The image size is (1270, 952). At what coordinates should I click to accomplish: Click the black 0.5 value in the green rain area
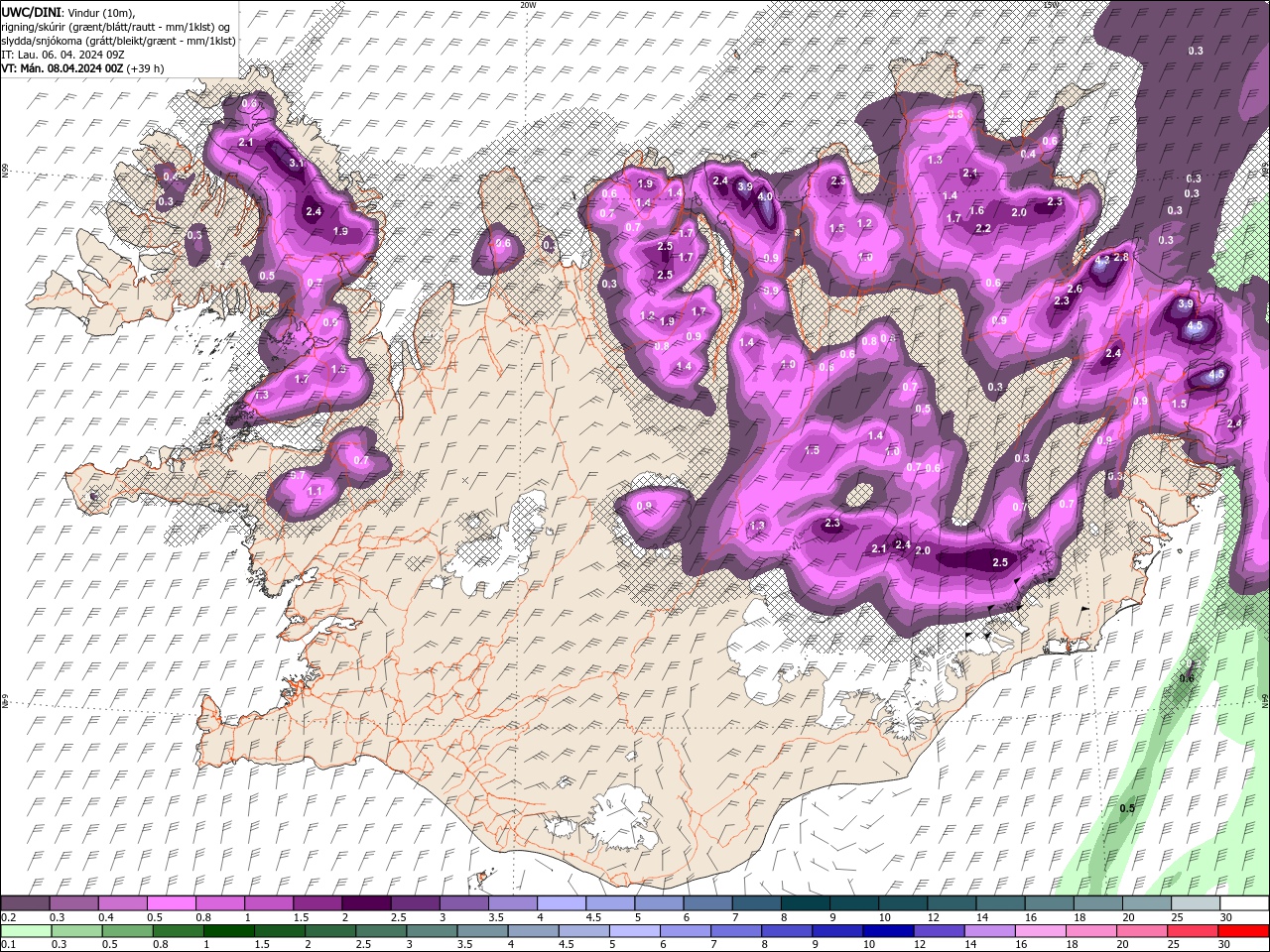(1127, 808)
